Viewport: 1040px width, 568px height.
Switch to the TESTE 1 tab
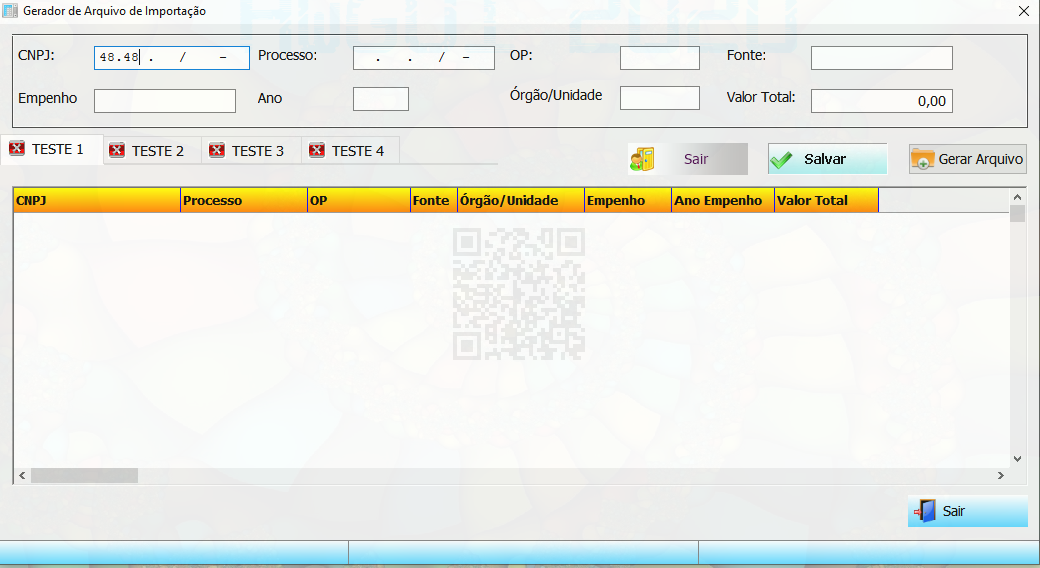tap(52, 149)
